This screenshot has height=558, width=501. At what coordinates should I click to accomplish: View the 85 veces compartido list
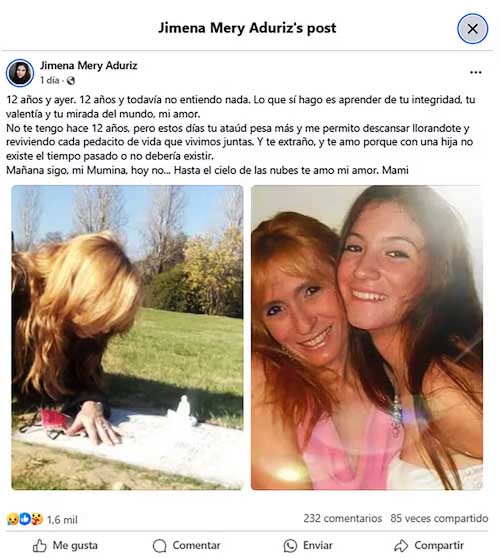point(439,518)
